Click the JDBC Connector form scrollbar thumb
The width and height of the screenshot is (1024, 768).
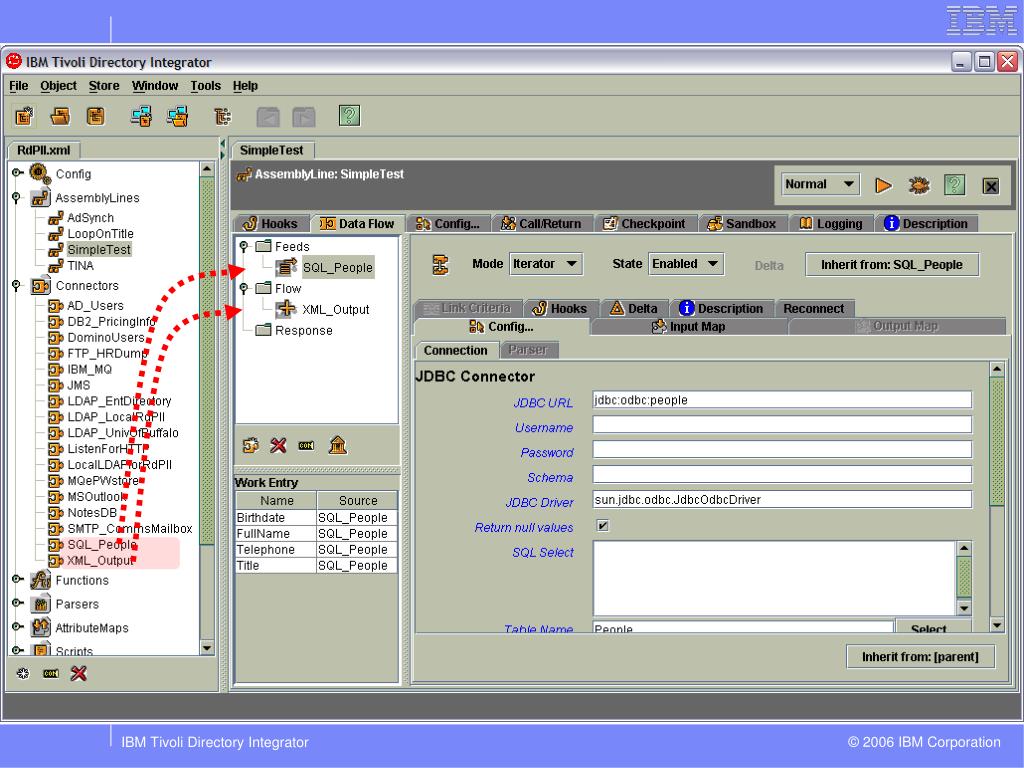(997, 441)
